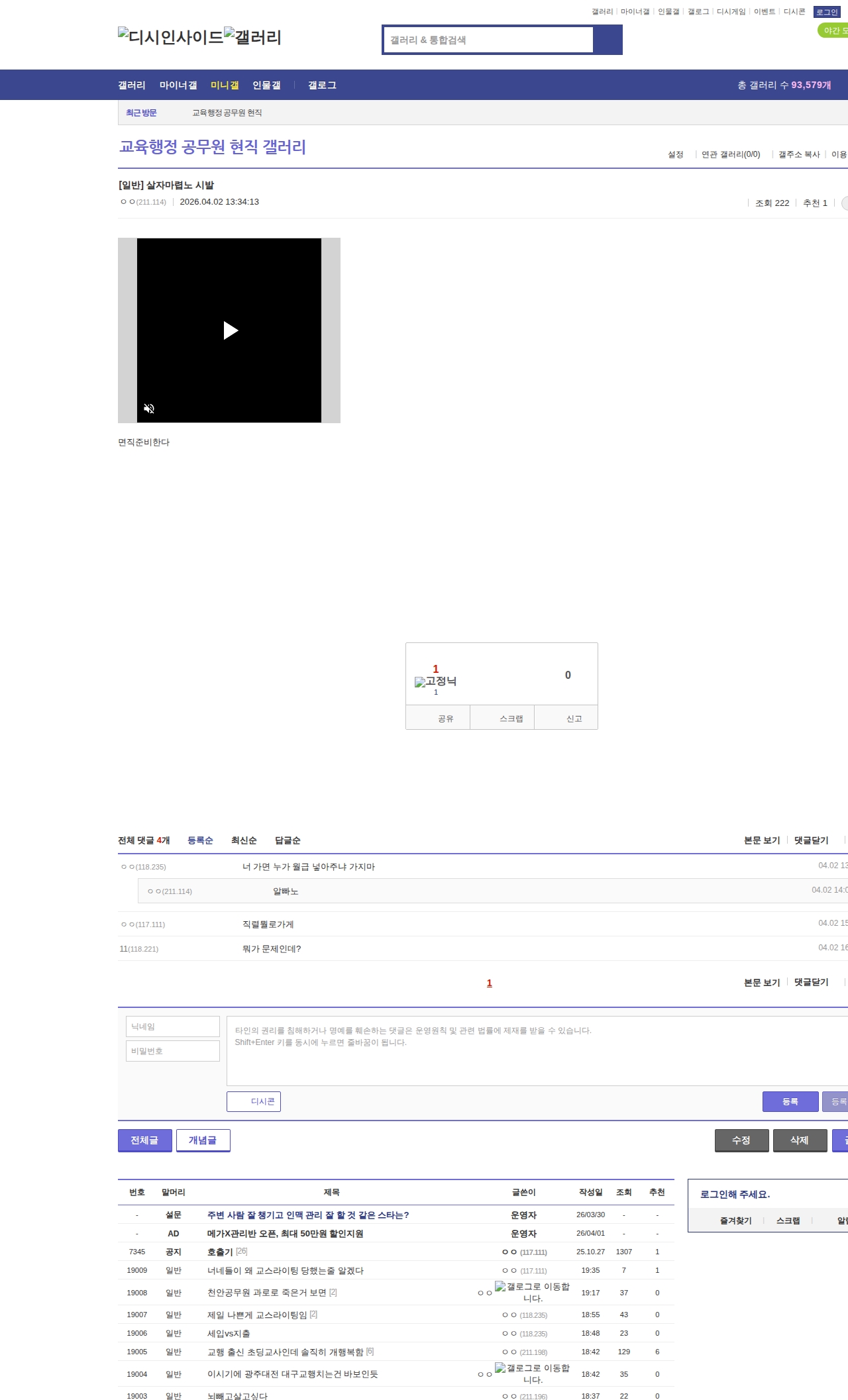Click the 고정닉 recommend icon
The height and width of the screenshot is (1400, 848).
point(435,681)
